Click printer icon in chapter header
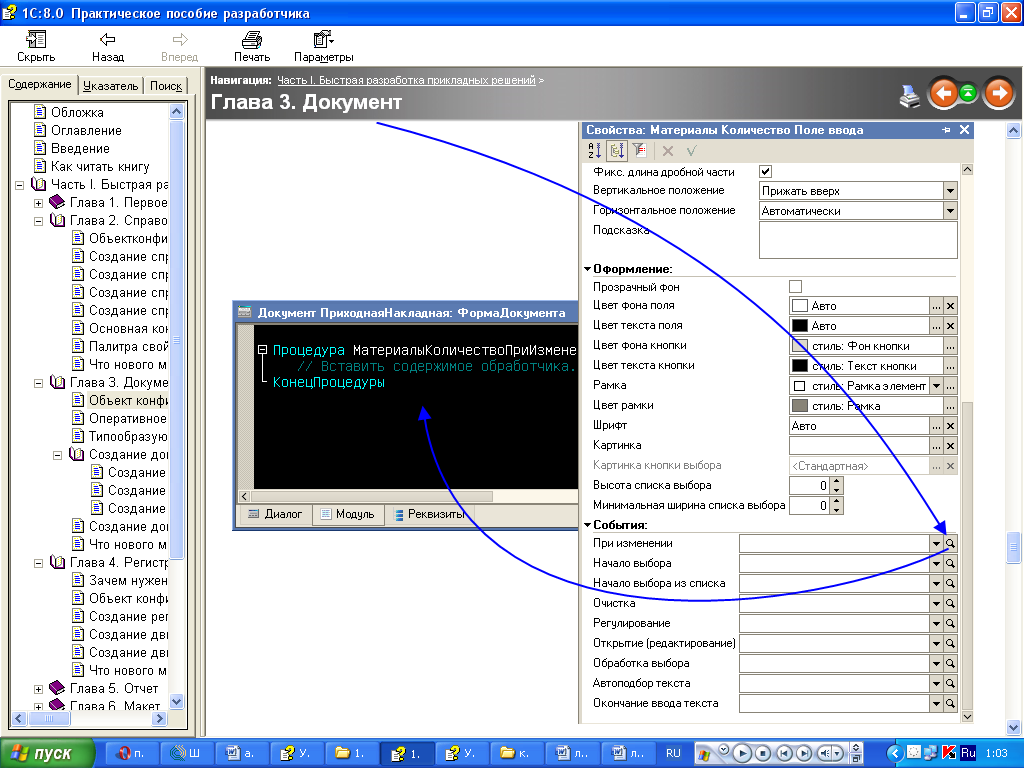This screenshot has height=768, width=1024. [909, 96]
